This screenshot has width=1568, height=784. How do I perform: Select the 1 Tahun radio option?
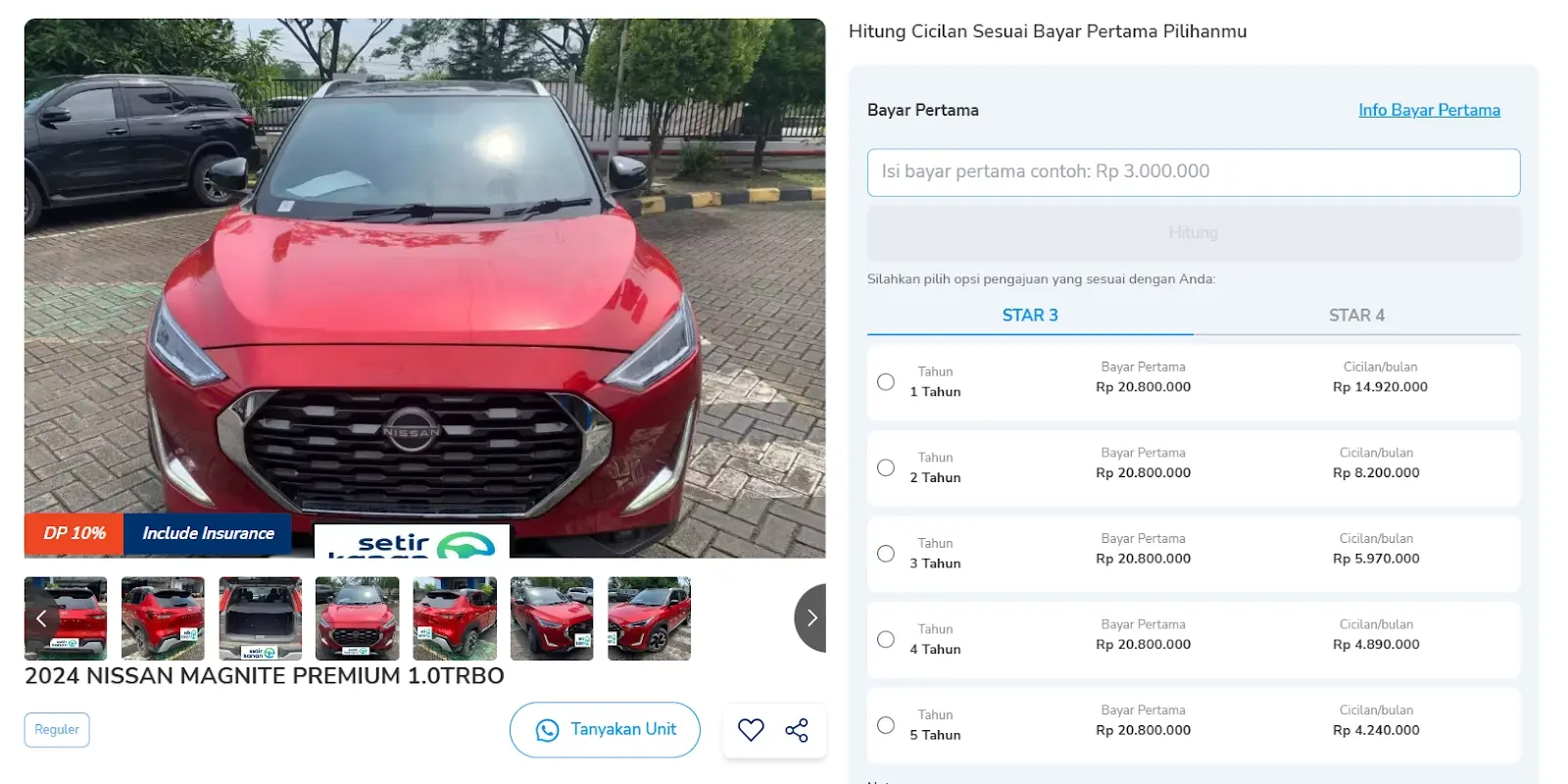point(886,382)
